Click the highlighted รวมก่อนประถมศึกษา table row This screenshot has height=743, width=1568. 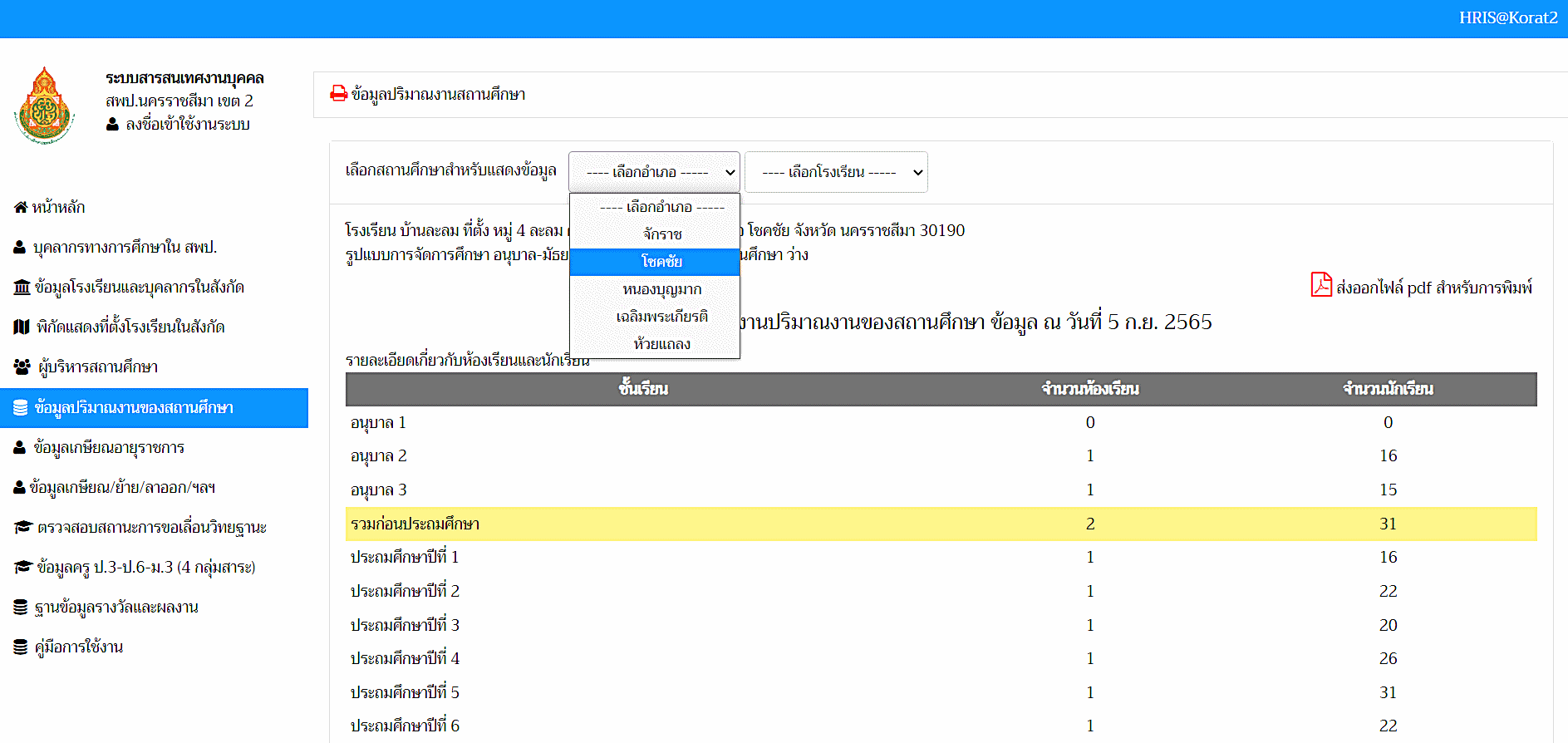[941, 524]
